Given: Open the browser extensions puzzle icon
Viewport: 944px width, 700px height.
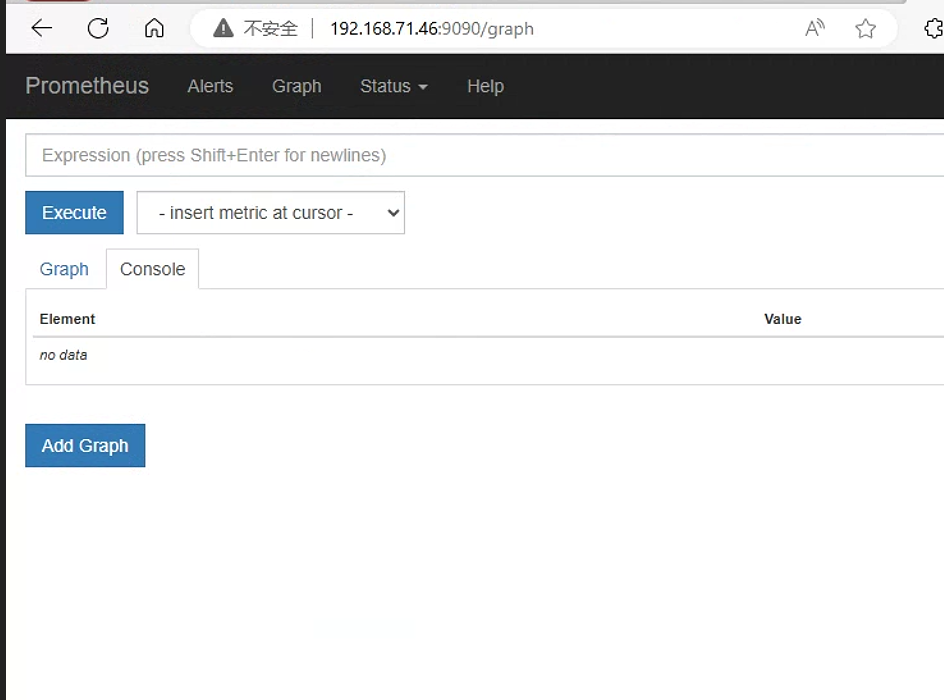Looking at the screenshot, I should click(x=934, y=28).
